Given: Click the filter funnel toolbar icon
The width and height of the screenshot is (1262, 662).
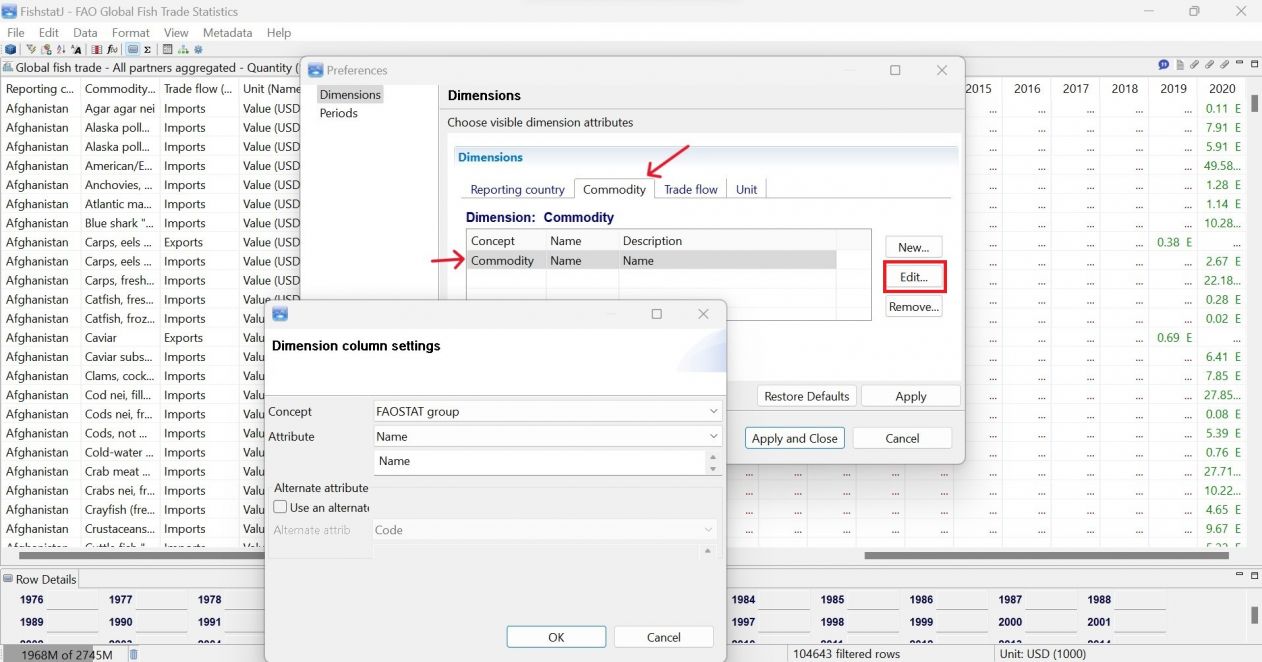Looking at the screenshot, I should (31, 49).
